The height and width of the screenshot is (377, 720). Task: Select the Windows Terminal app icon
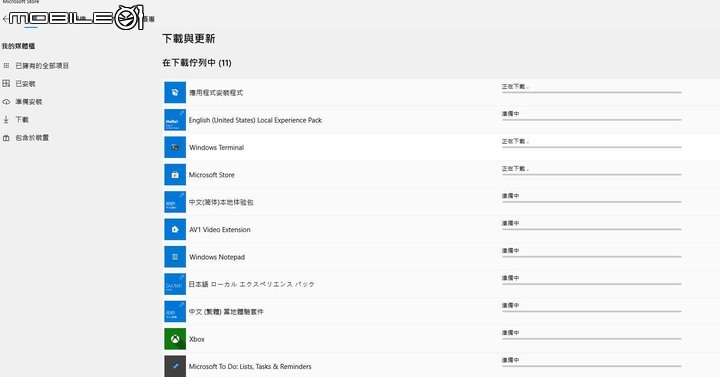175,147
